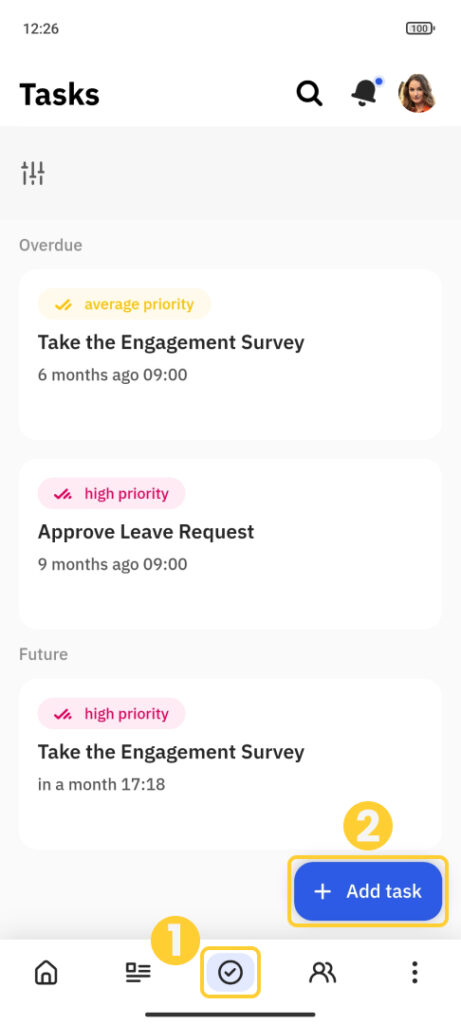Open search with the magnifier icon

(x=309, y=93)
